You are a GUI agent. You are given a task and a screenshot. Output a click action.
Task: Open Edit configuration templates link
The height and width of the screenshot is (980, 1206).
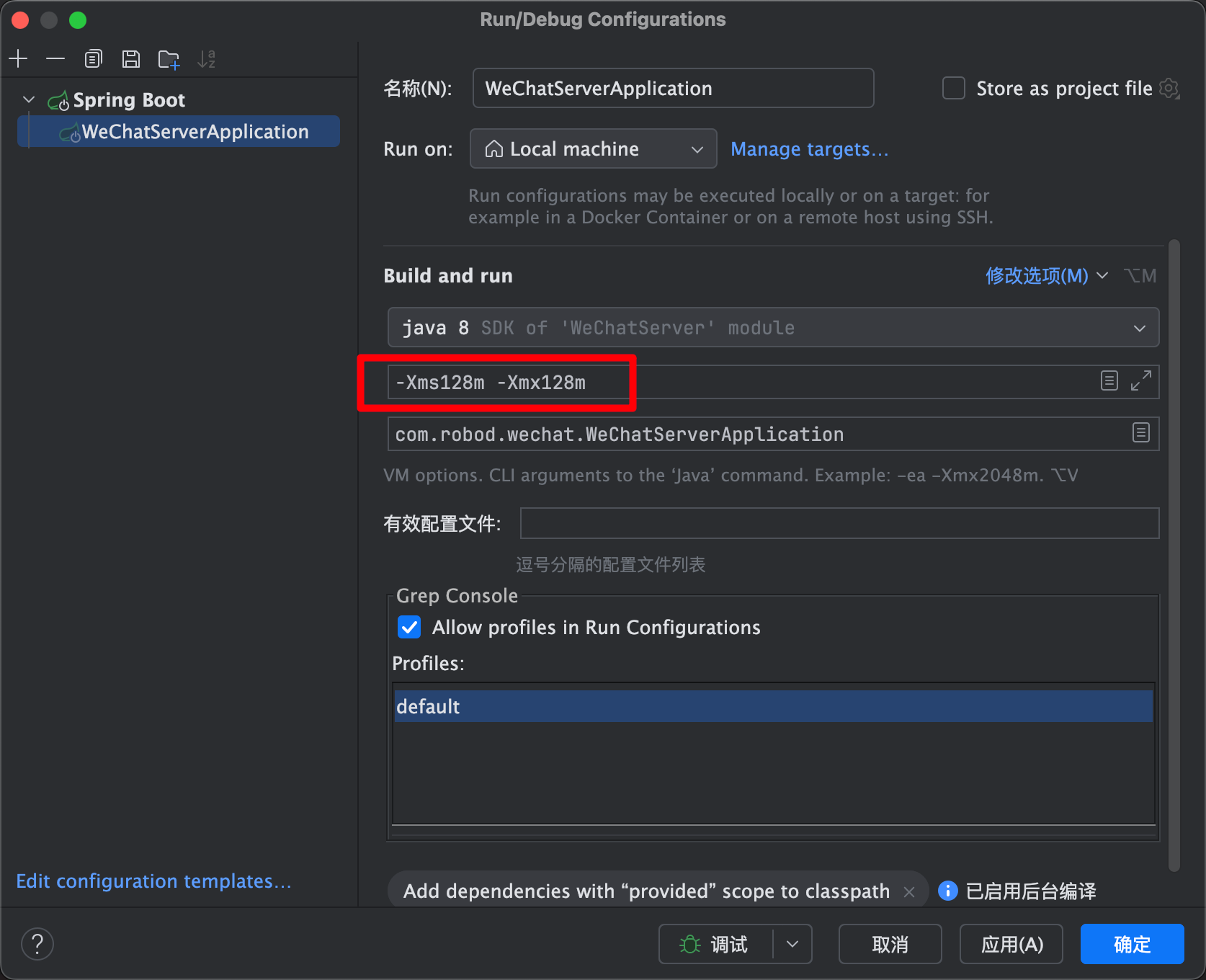tap(153, 881)
